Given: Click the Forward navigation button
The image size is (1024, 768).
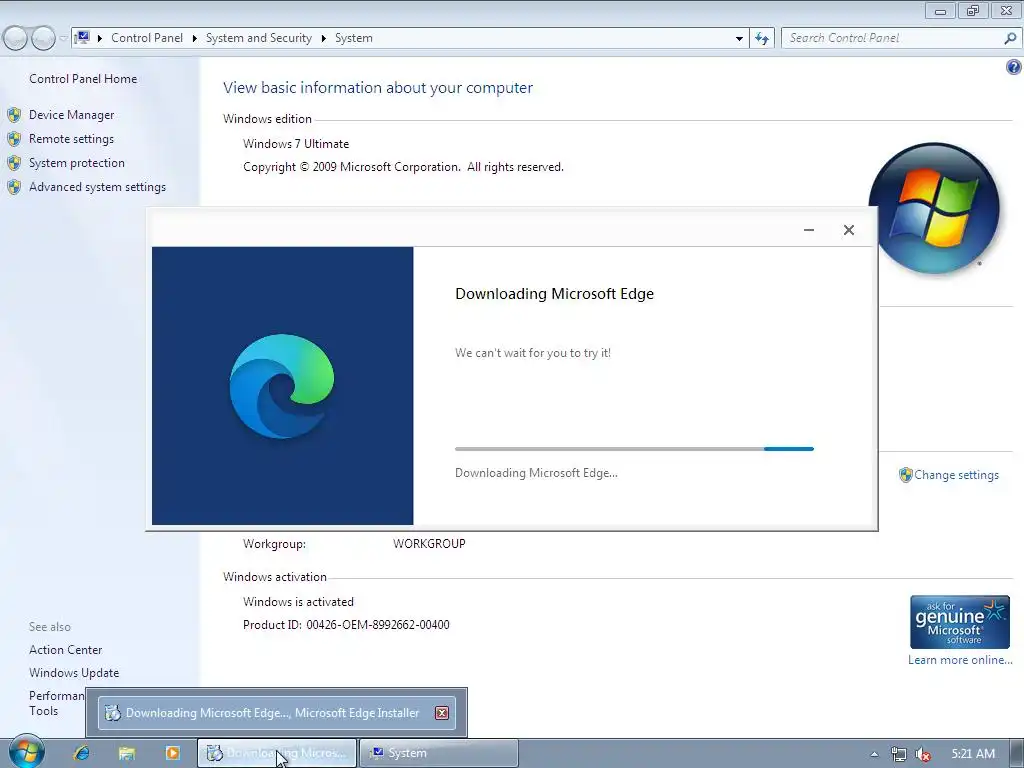Looking at the screenshot, I should point(43,39).
